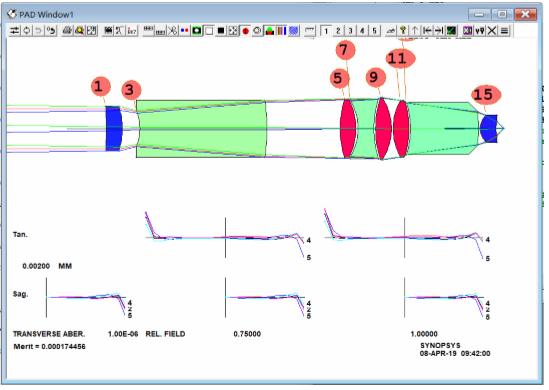Viewport: 549px width, 390px height.
Task: Toggle the white background square button
Action: point(209,31)
